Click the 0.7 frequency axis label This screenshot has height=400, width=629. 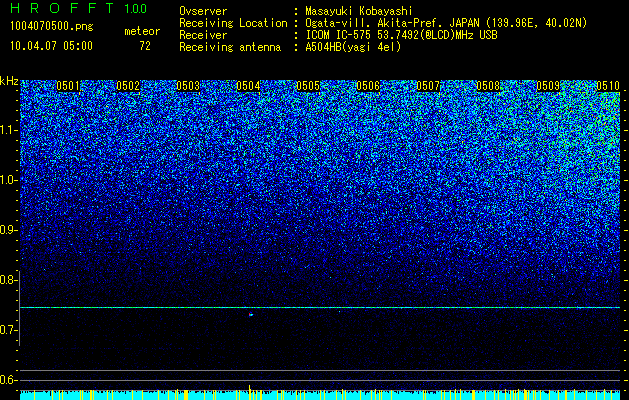click(x=9, y=330)
